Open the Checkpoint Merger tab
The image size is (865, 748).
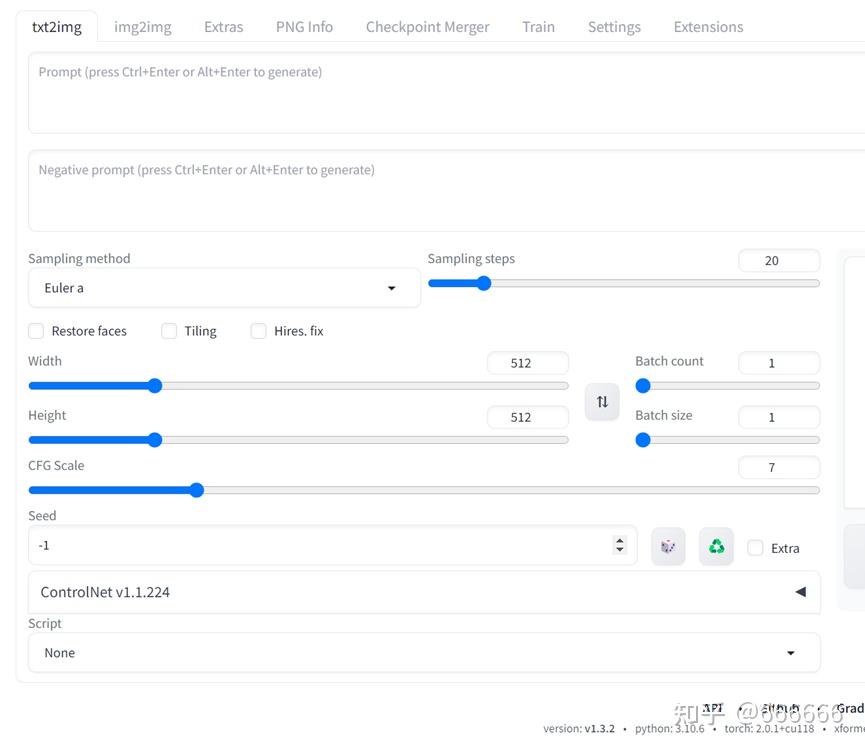pos(427,27)
